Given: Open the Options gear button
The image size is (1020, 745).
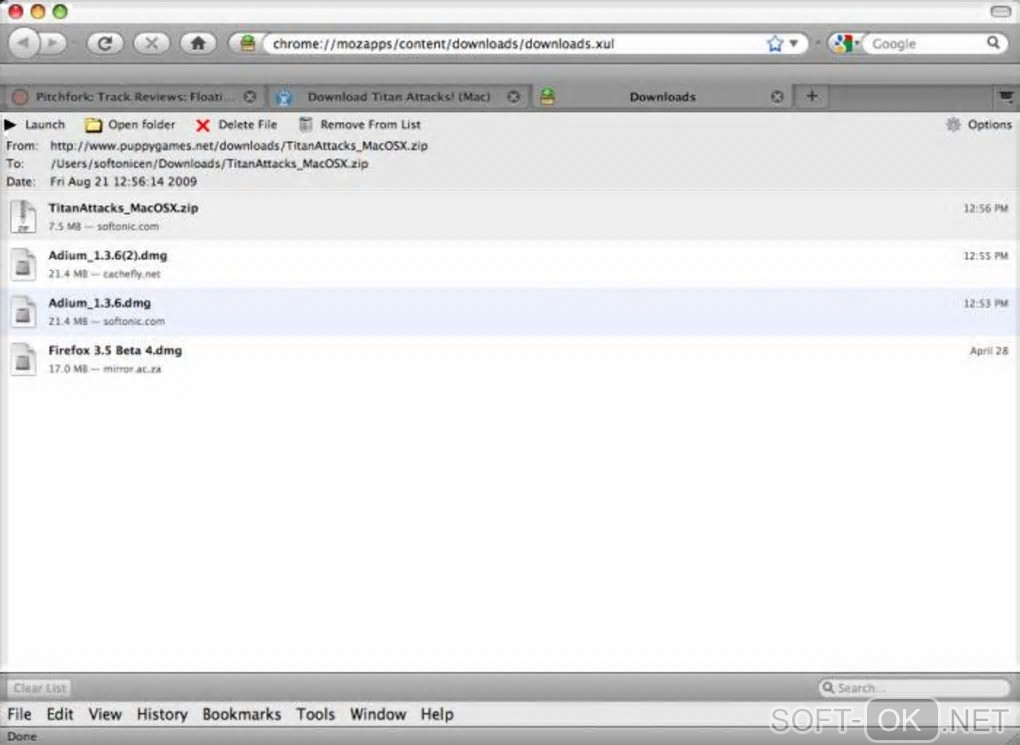Looking at the screenshot, I should click(x=979, y=124).
